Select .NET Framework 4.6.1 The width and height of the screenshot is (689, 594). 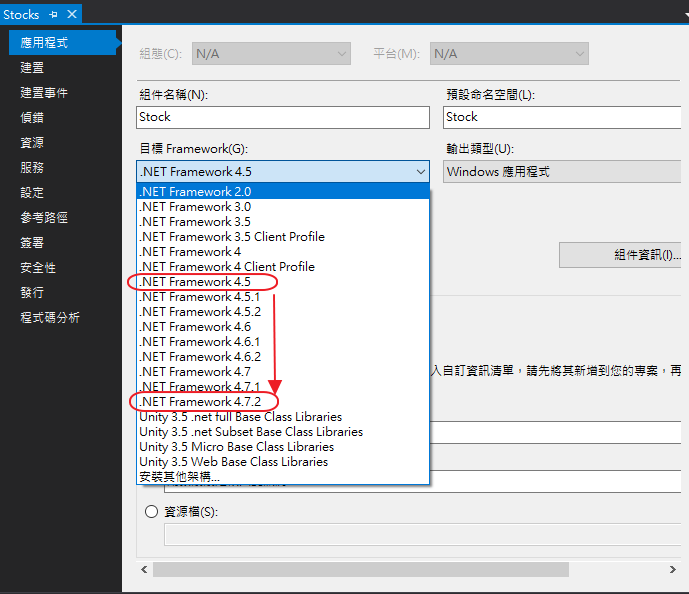283,342
